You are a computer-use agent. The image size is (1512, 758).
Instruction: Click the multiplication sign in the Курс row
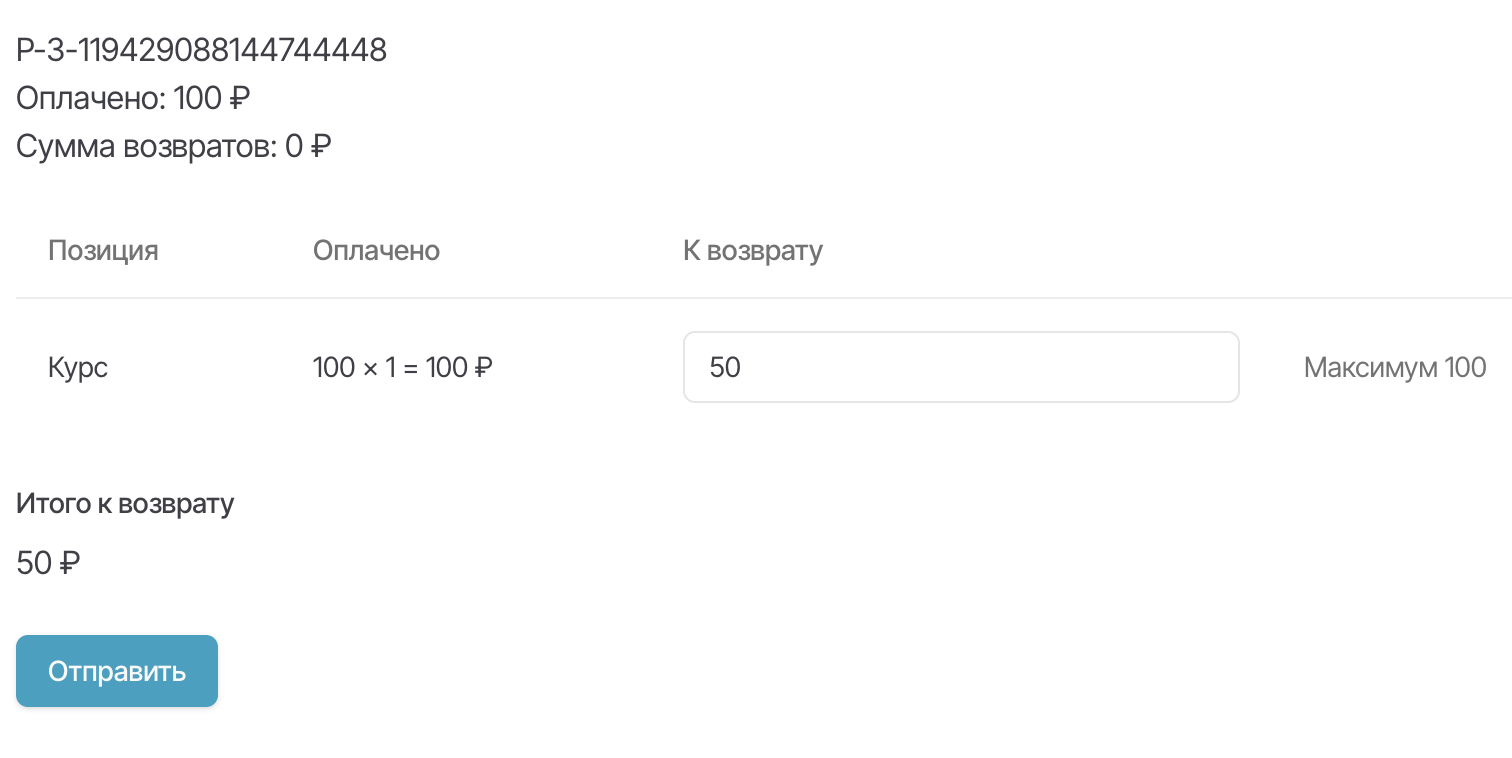(371, 368)
